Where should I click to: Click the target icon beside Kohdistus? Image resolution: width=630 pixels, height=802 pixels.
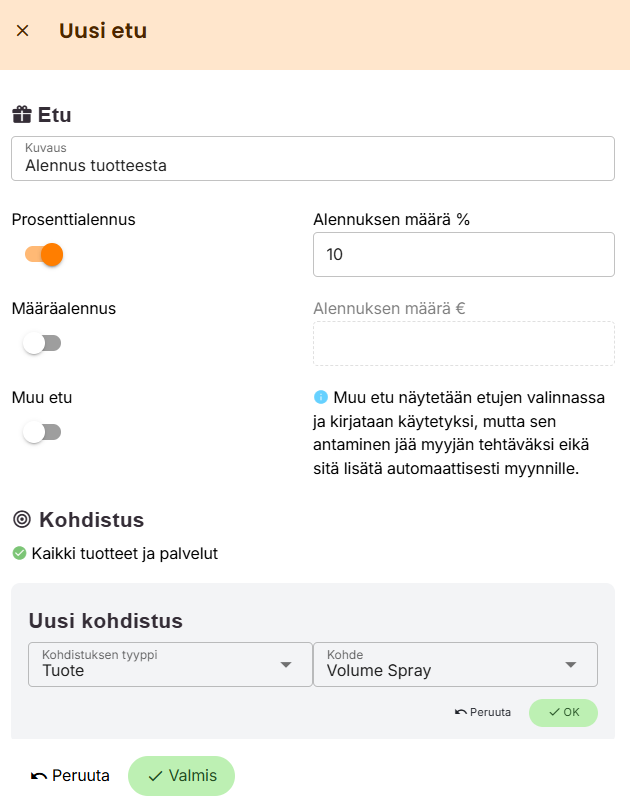click(22, 519)
